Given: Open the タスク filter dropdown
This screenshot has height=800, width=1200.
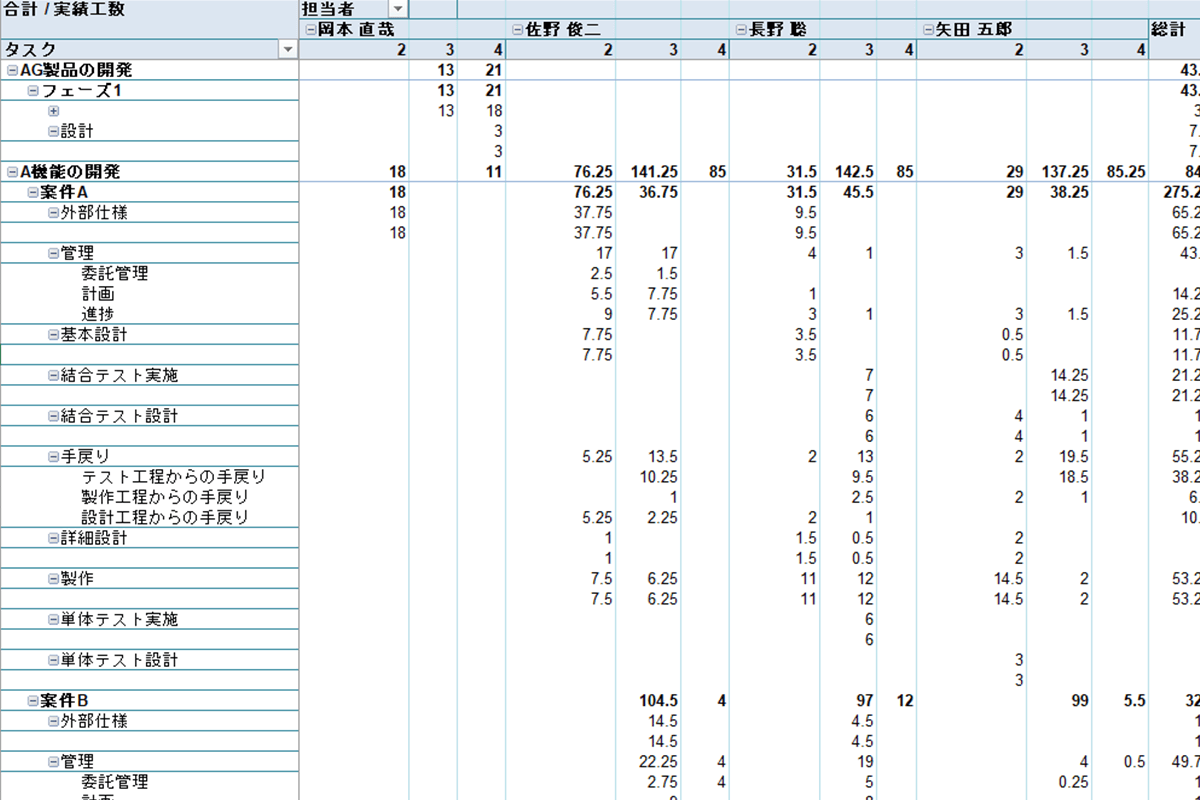Looking at the screenshot, I should point(288,50).
